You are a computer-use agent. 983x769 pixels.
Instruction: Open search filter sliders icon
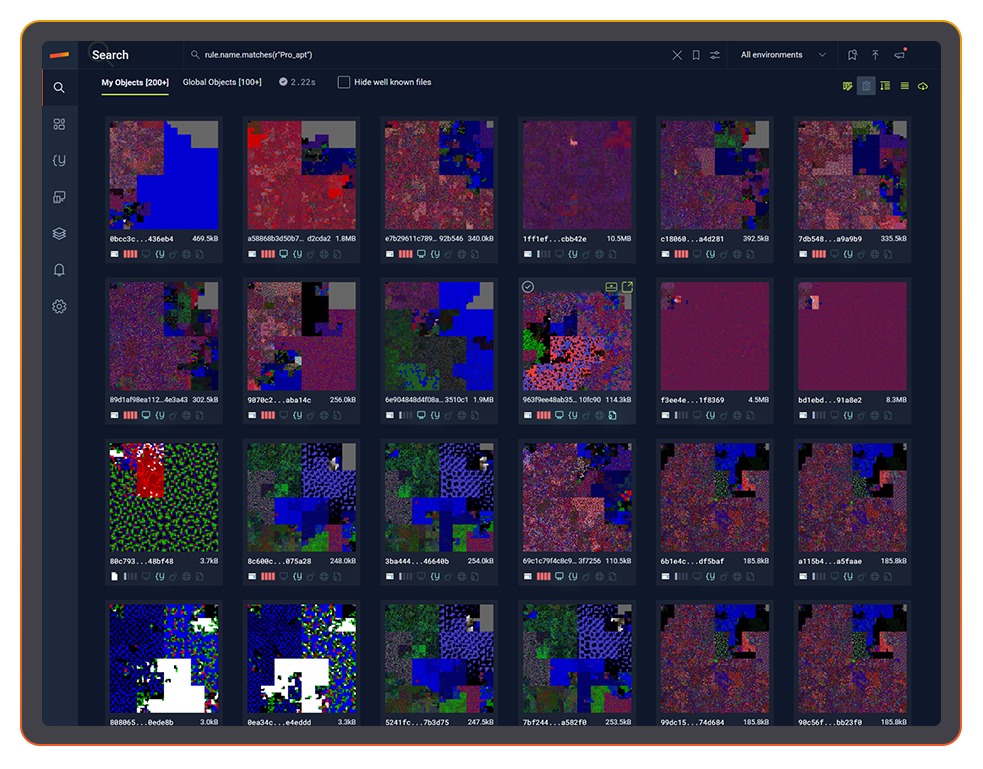point(715,55)
